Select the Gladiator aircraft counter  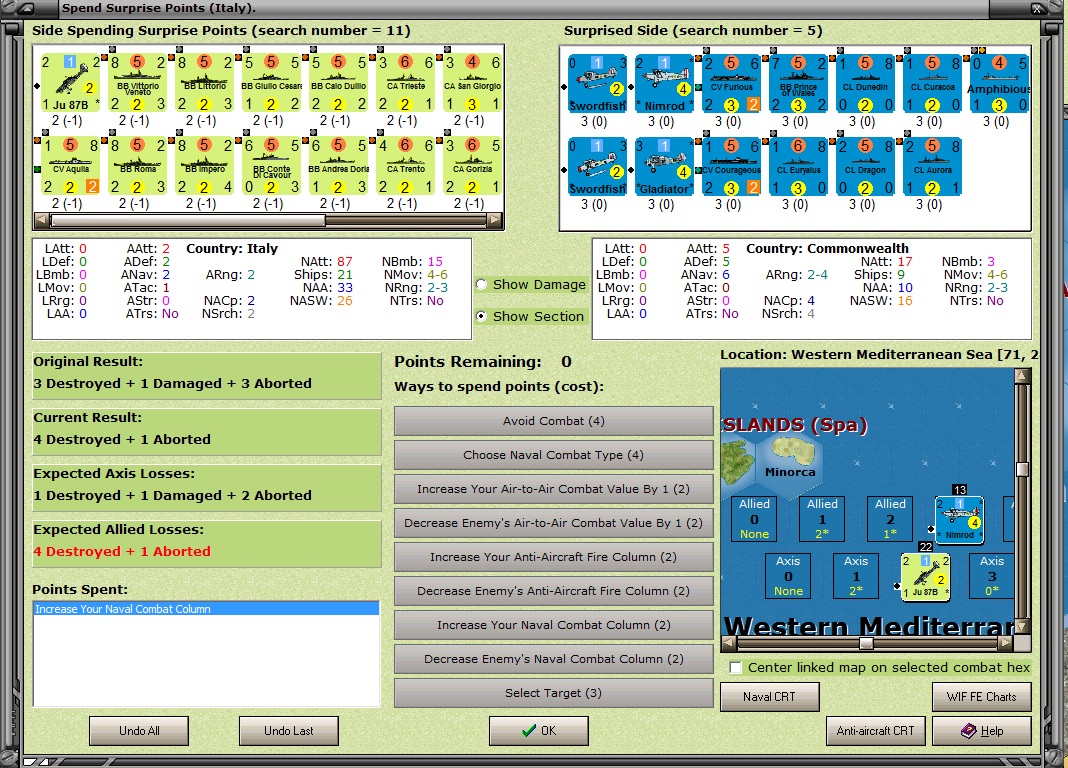(x=664, y=167)
